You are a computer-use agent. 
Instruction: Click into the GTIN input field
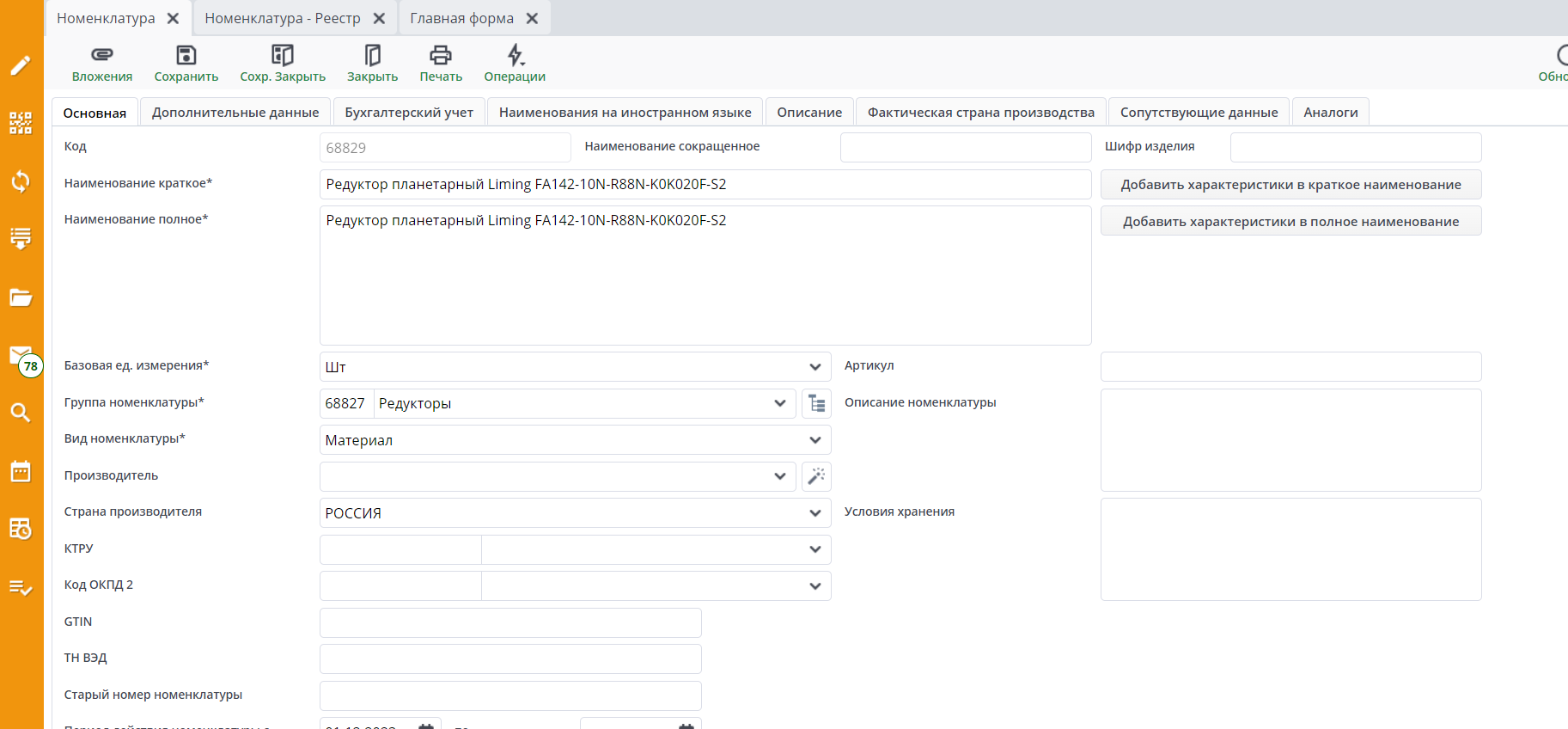pos(510,622)
